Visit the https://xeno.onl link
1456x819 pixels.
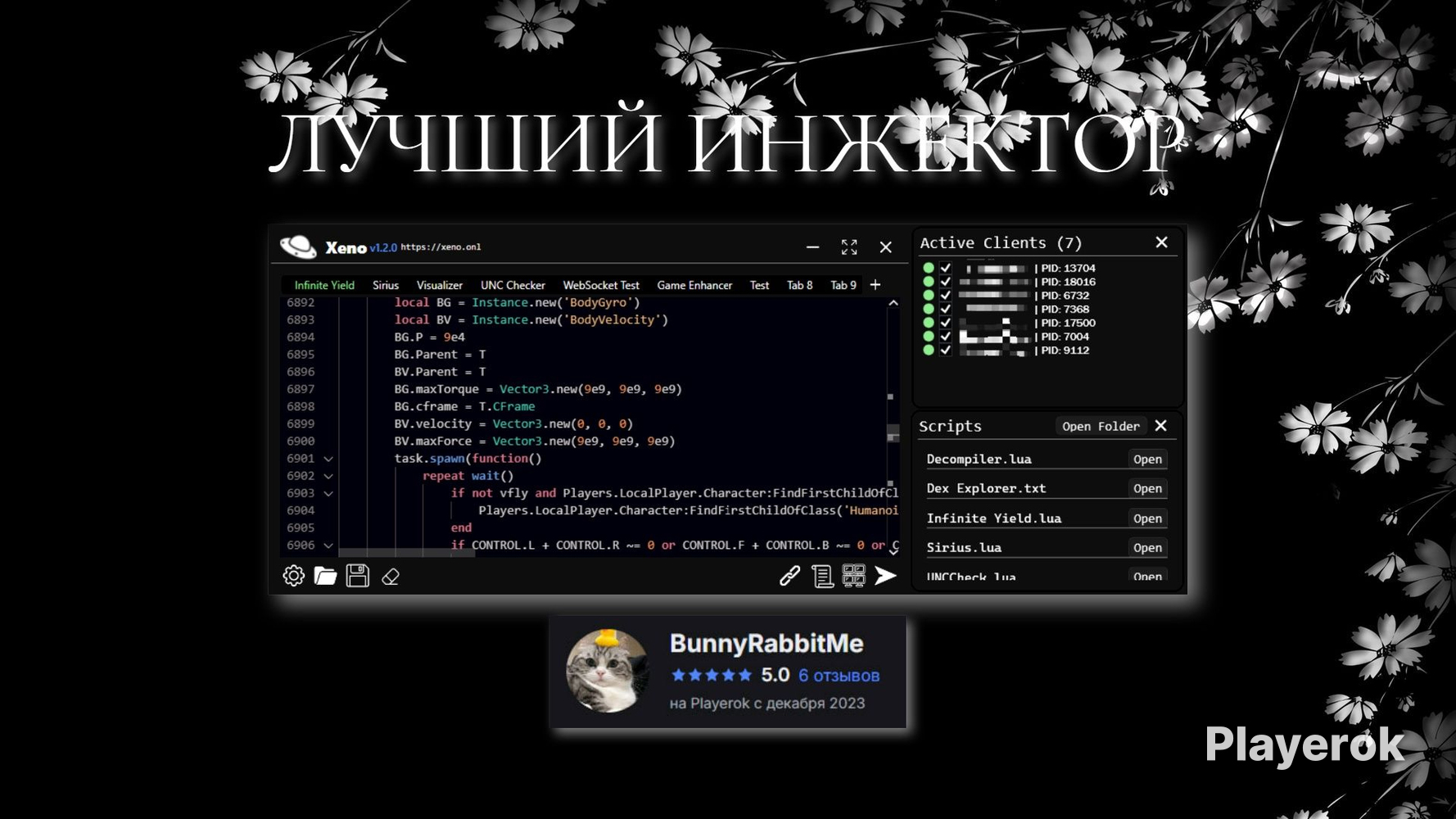pos(441,247)
